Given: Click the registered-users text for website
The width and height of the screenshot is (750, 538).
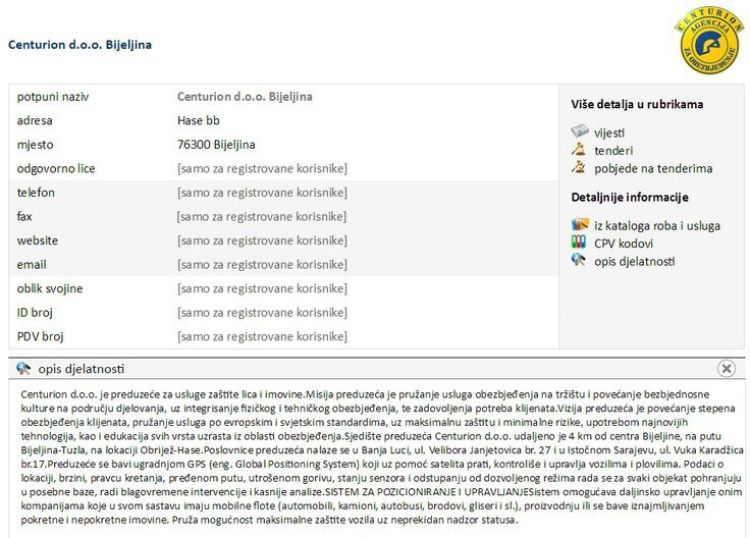Looking at the screenshot, I should coord(262,240).
